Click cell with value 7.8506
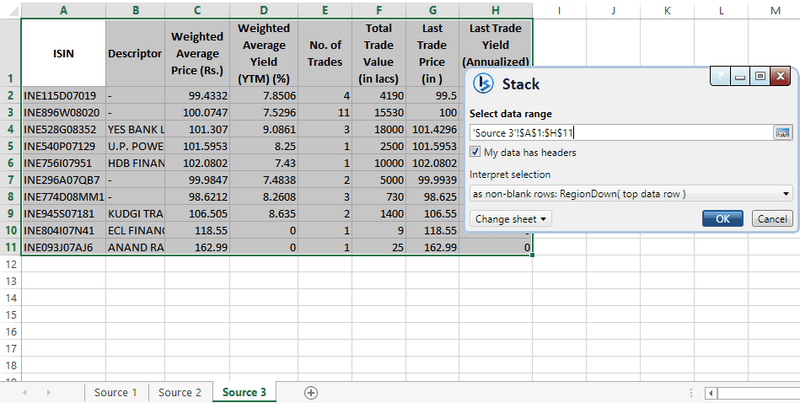Screen dimensions: 800x403 pos(264,95)
